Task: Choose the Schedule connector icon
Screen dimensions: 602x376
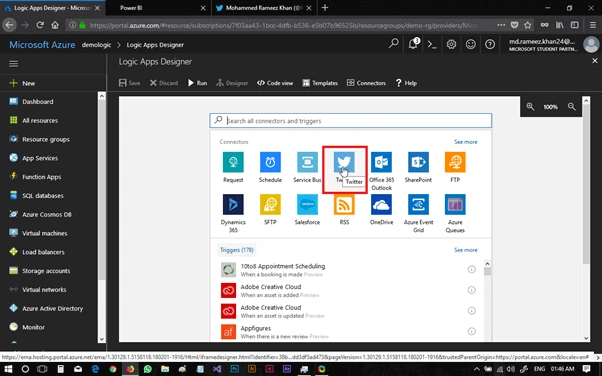Action: (270, 162)
